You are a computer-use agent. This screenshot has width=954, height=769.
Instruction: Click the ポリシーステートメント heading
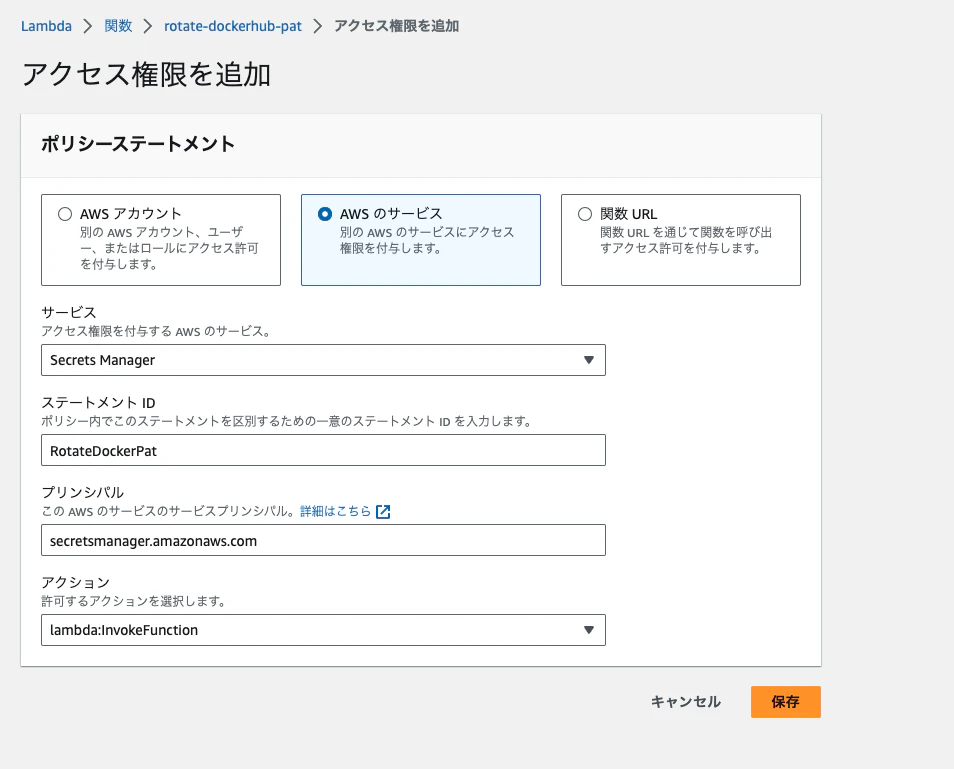point(138,144)
